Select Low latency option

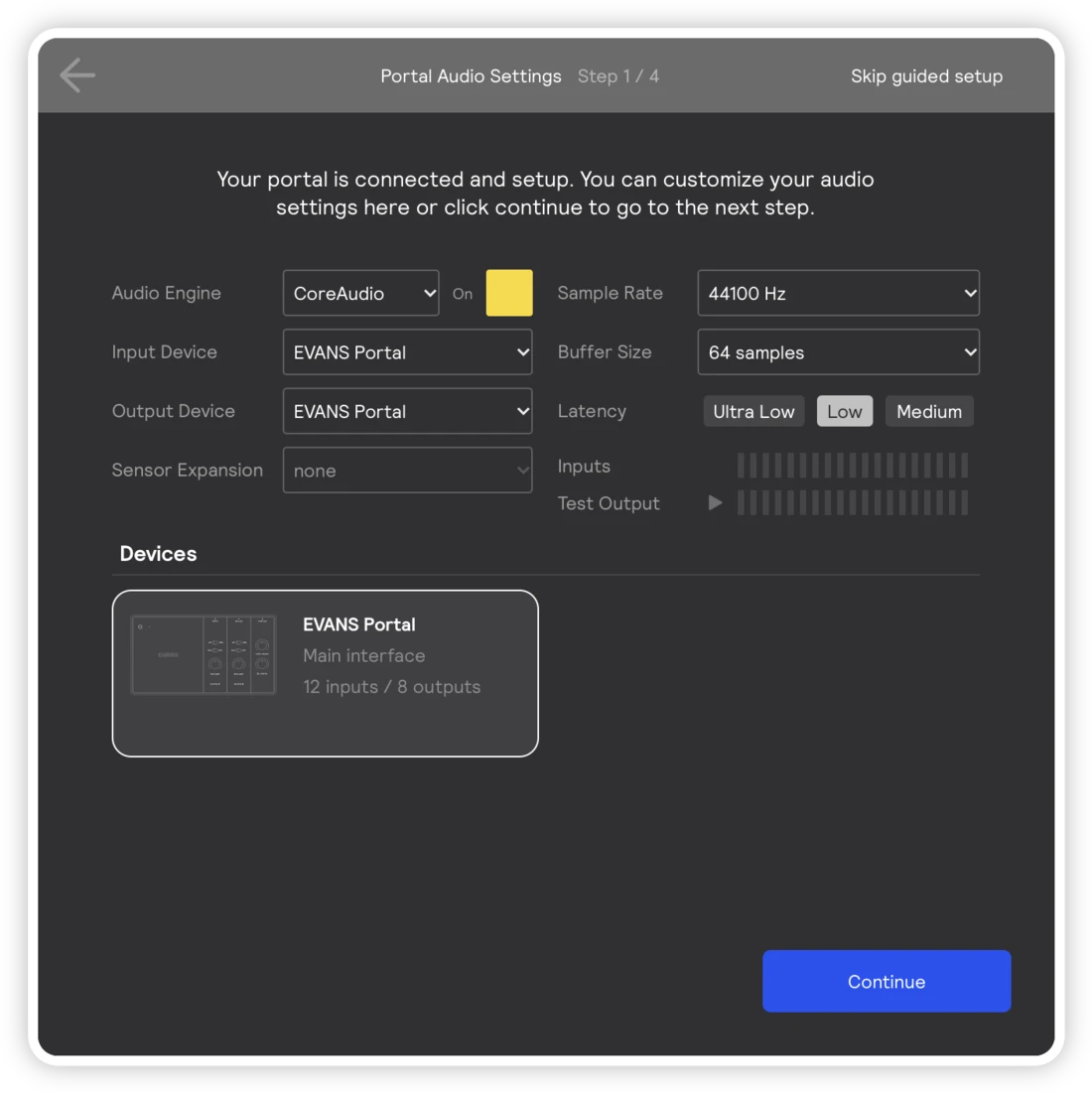tap(845, 411)
